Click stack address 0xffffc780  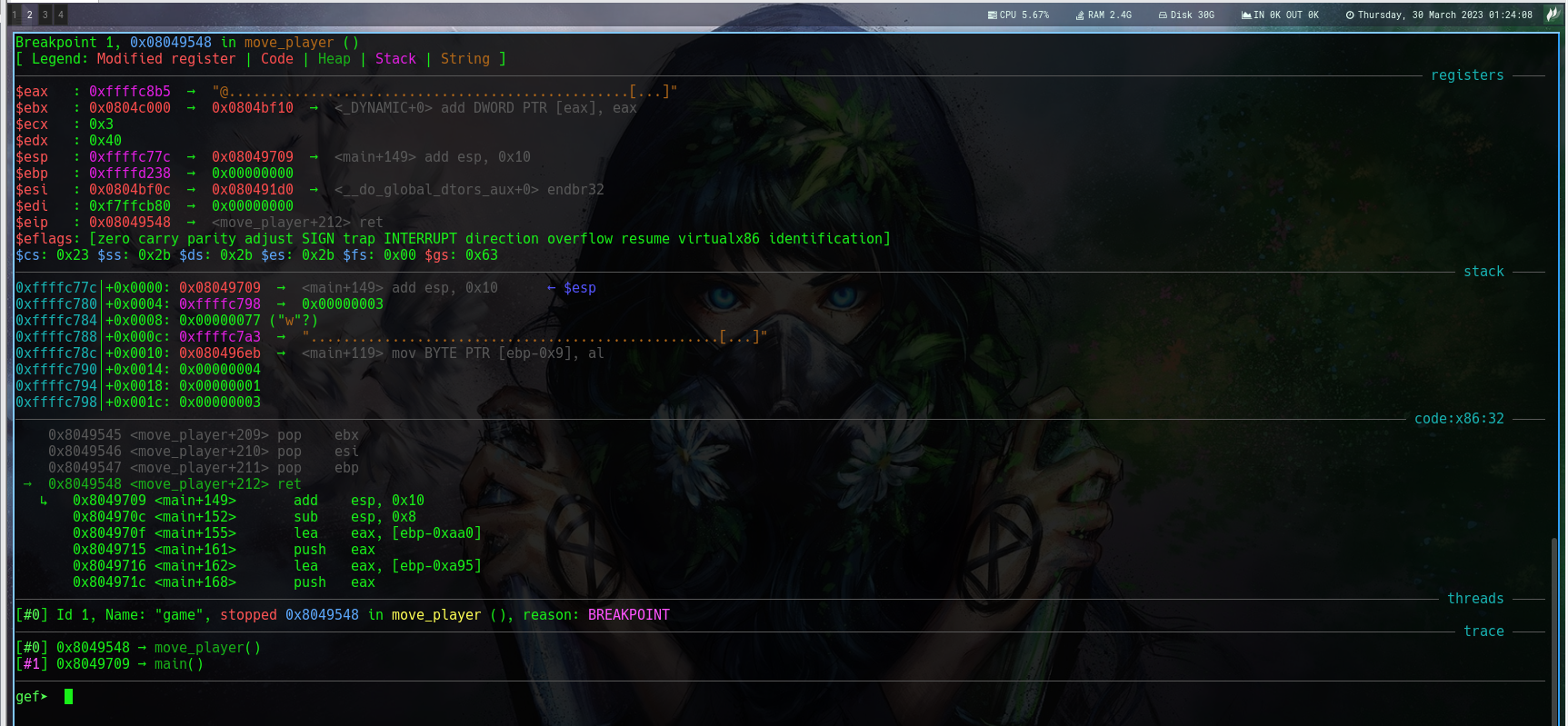click(x=56, y=303)
